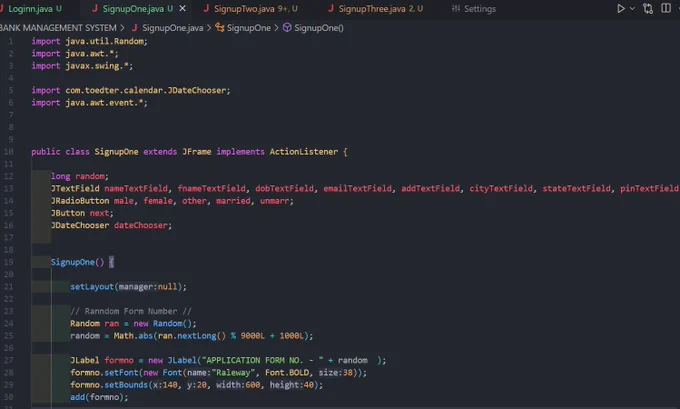680x409 pixels.
Task: Select the SignupOne.java tab
Action: [x=133, y=9]
